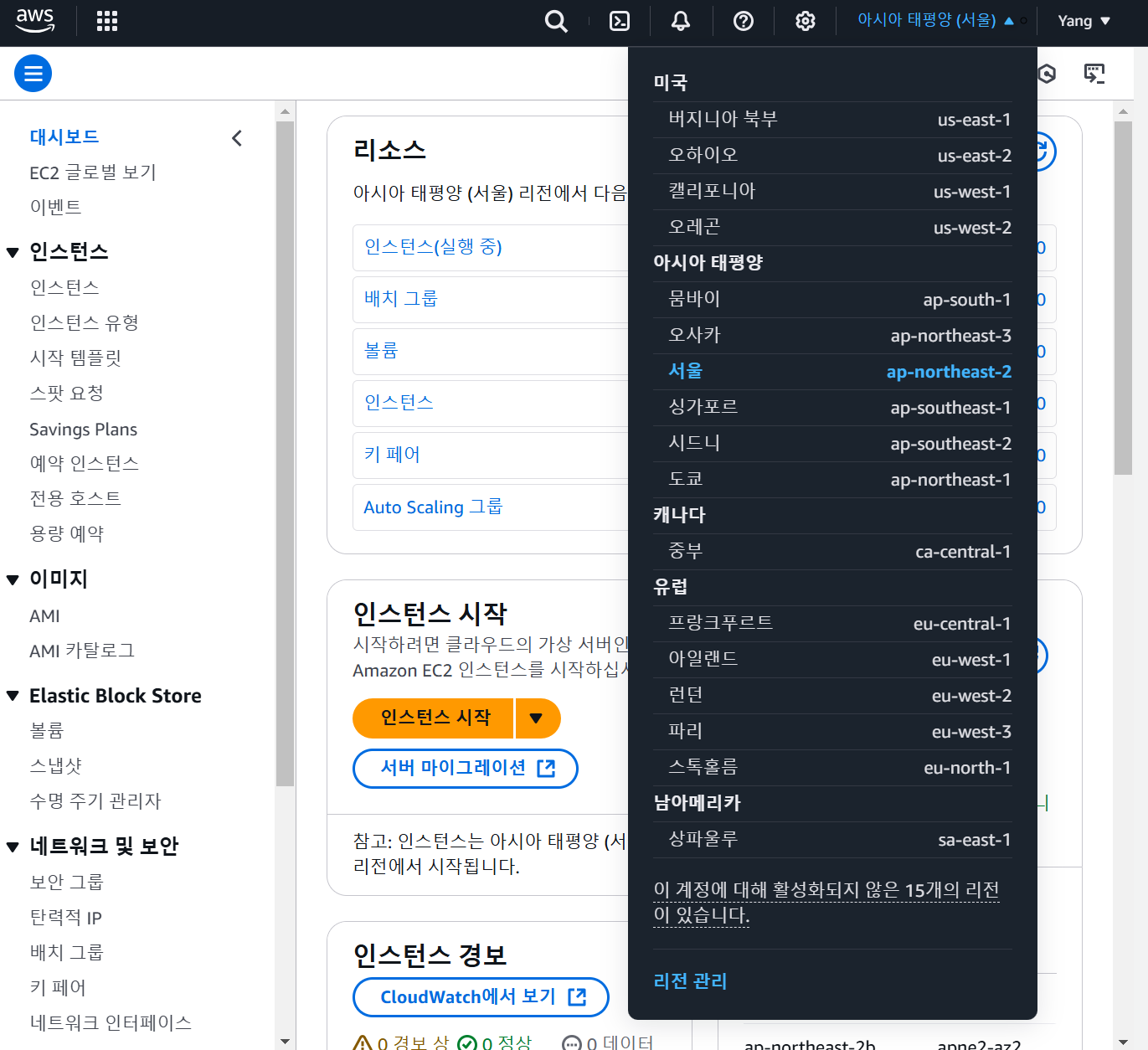Open AMI 카탈로그 in the sidebar
The height and width of the screenshot is (1050, 1148).
[82, 651]
